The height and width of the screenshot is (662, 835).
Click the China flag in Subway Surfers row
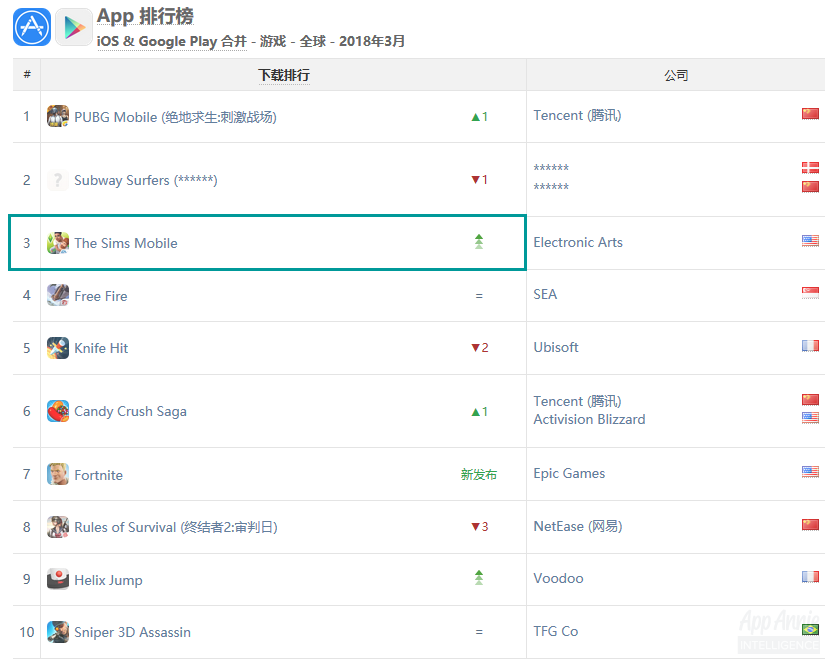(810, 186)
